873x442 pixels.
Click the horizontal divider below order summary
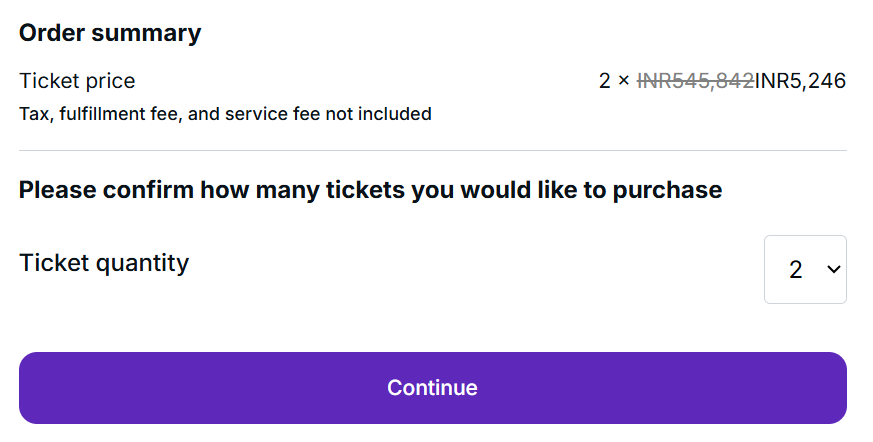tap(432, 150)
